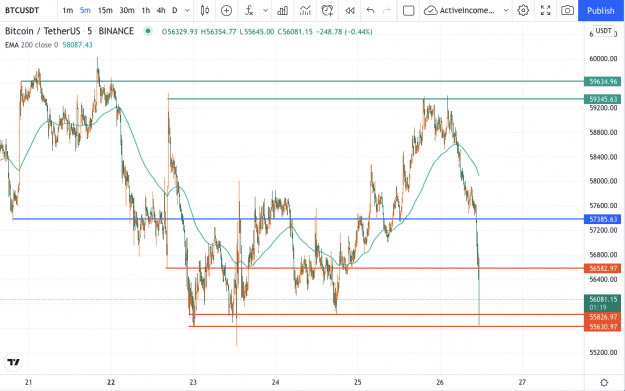The image size is (625, 391).
Task: Click the 55826.97 red price label
Action: click(602, 317)
